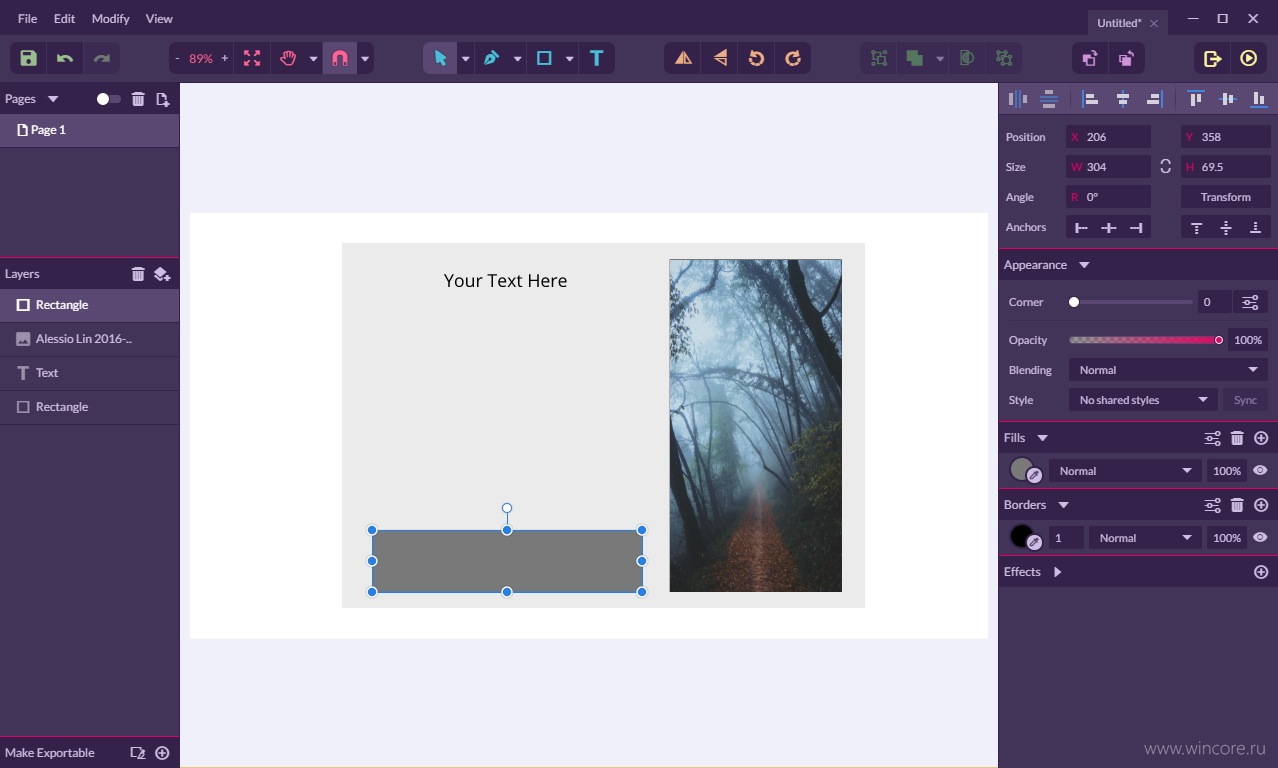1278x768 pixels.
Task: Fit canvas to screen icon
Action: (x=252, y=58)
